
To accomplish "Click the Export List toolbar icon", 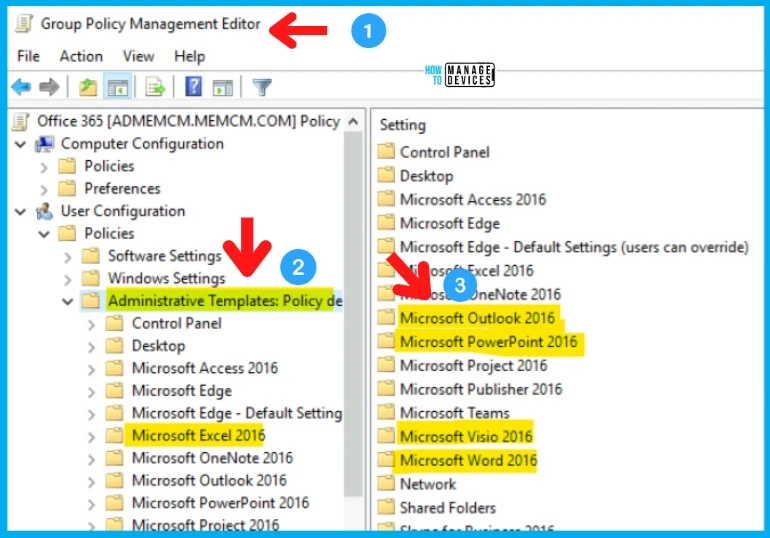I will click(155, 87).
